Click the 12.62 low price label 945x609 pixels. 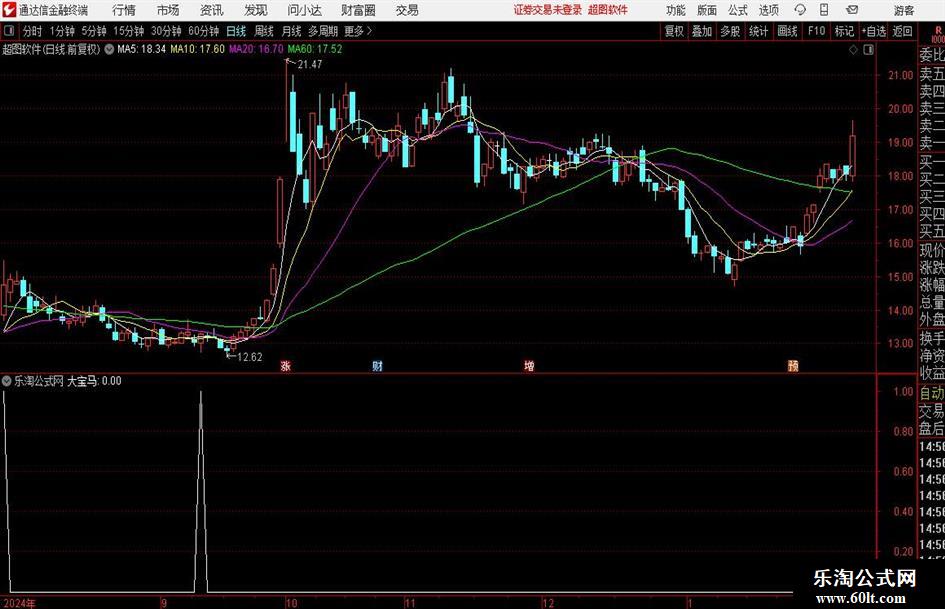(x=250, y=357)
